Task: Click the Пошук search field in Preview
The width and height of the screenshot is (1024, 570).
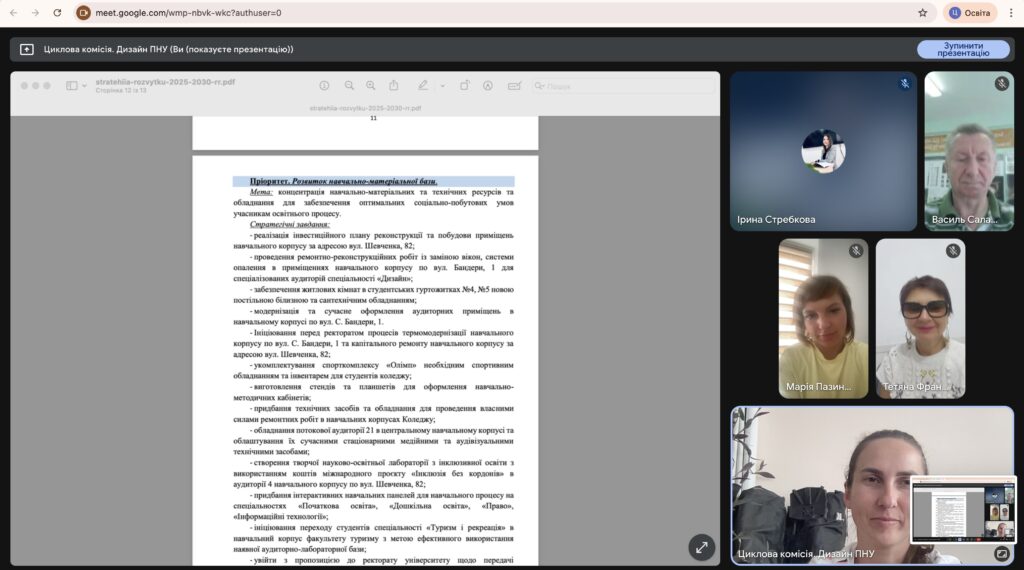Action: [x=622, y=86]
